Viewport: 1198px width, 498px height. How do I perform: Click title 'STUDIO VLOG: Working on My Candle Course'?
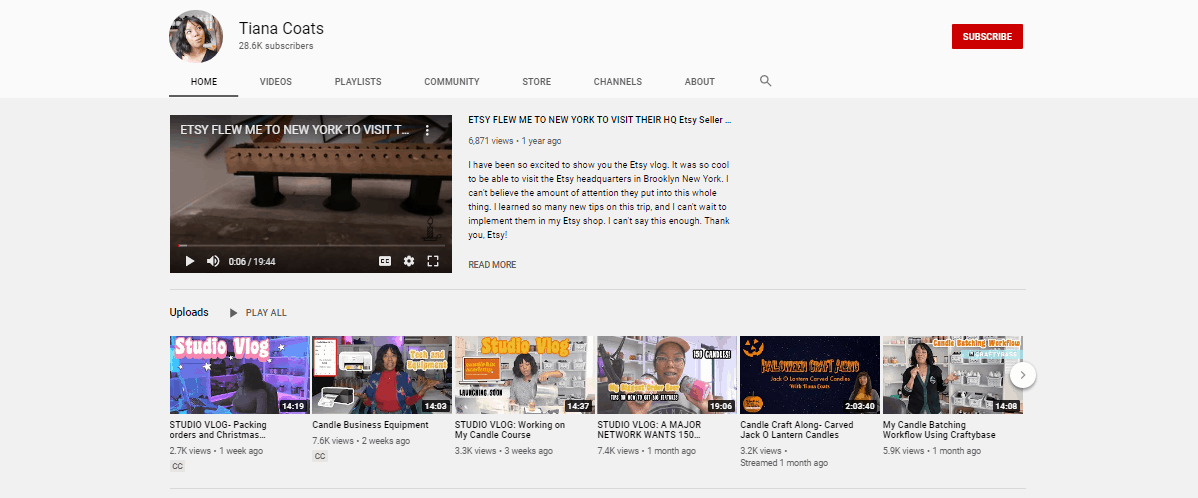[x=510, y=430]
